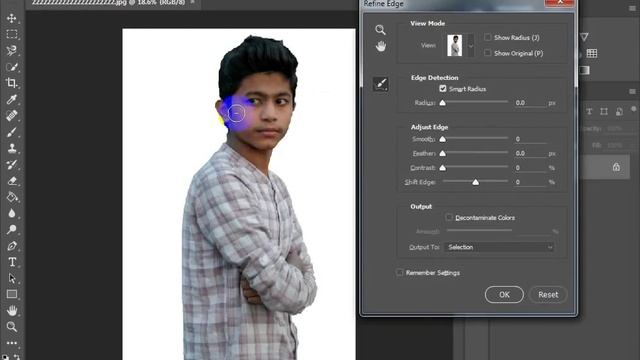Click the grid icon in right panel
The image size is (640, 360).
tap(591, 53)
